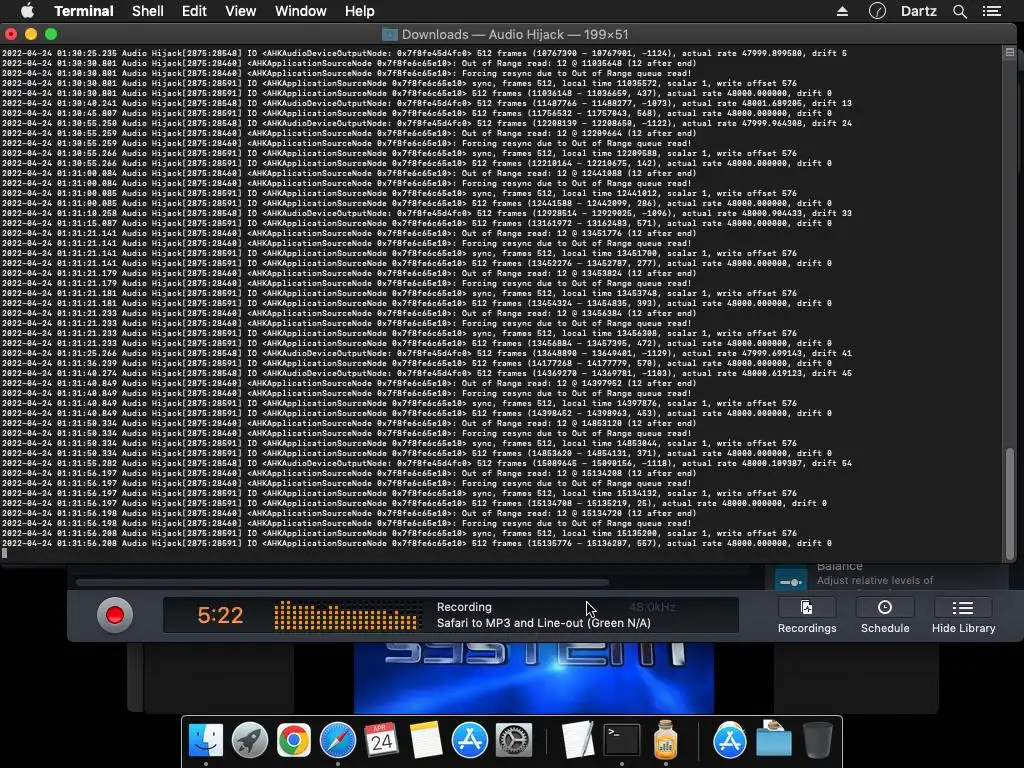Open the Applications stack next to Downloads

(729, 741)
